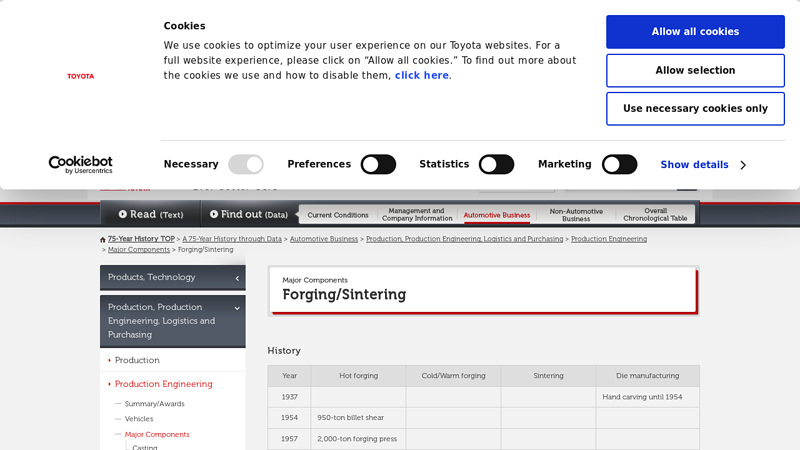Screen dimensions: 800x450
Task: Click the Toyota logo in cookie banner
Action: 80,76
